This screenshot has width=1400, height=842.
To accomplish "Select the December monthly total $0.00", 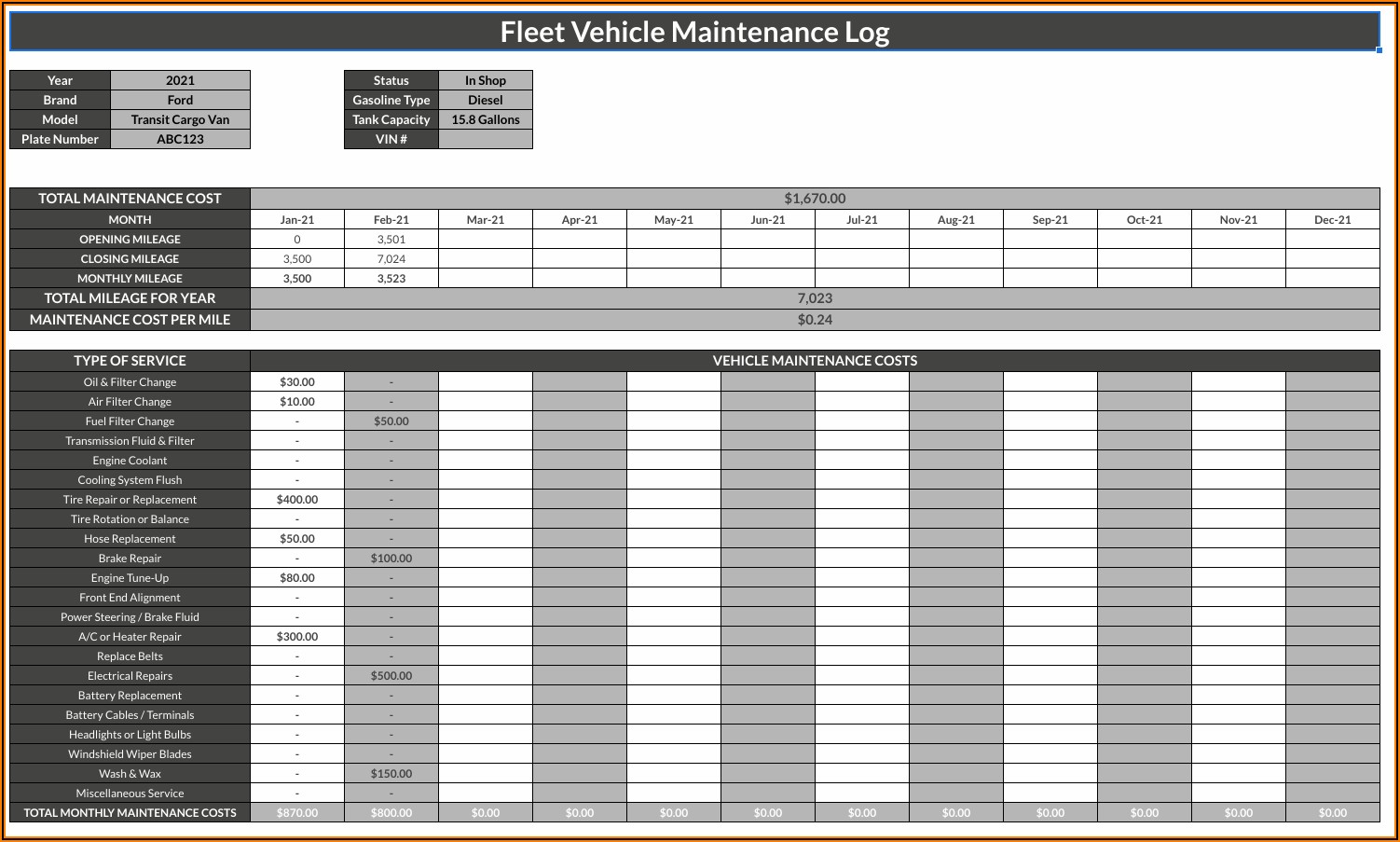I will (1333, 813).
